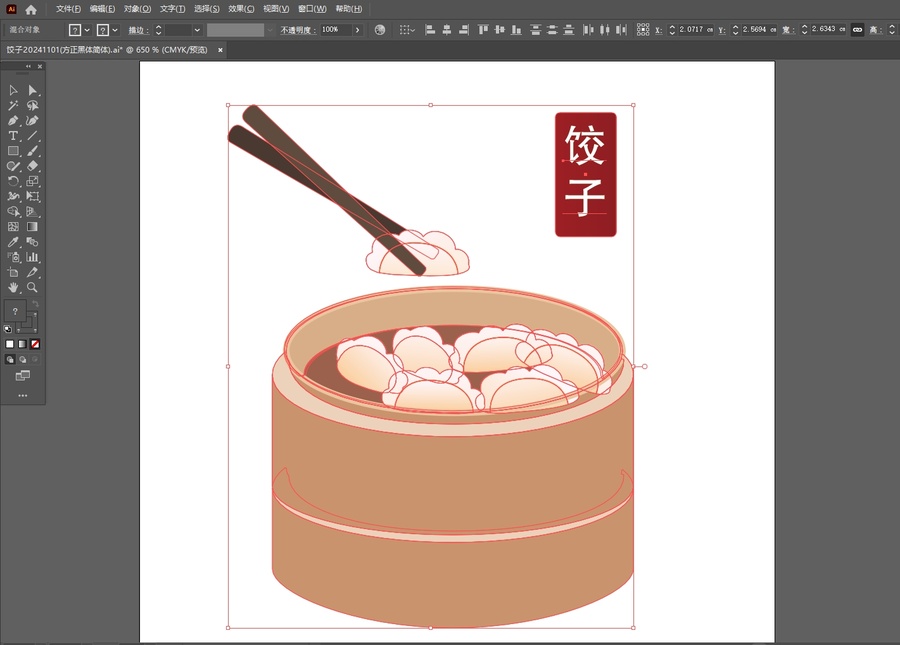Select the Column Graph tool
Screen dimensions: 900x645
point(32,257)
